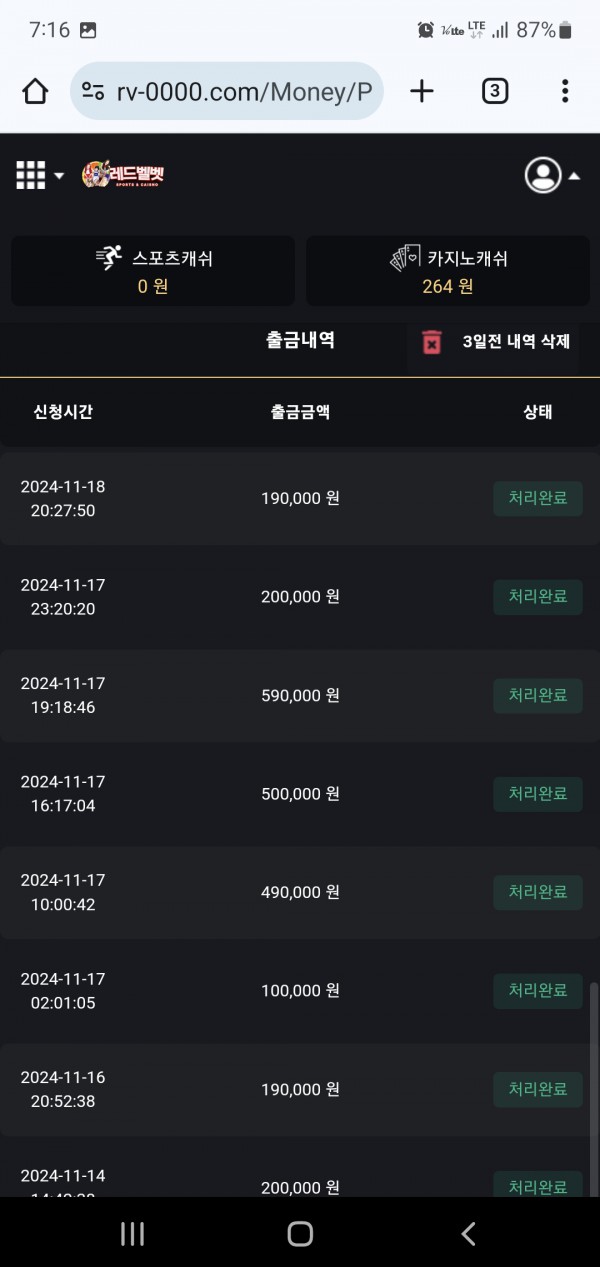Viewport: 600px width, 1267px height.
Task: Tap the site settings icon in address bar
Action: [93, 92]
